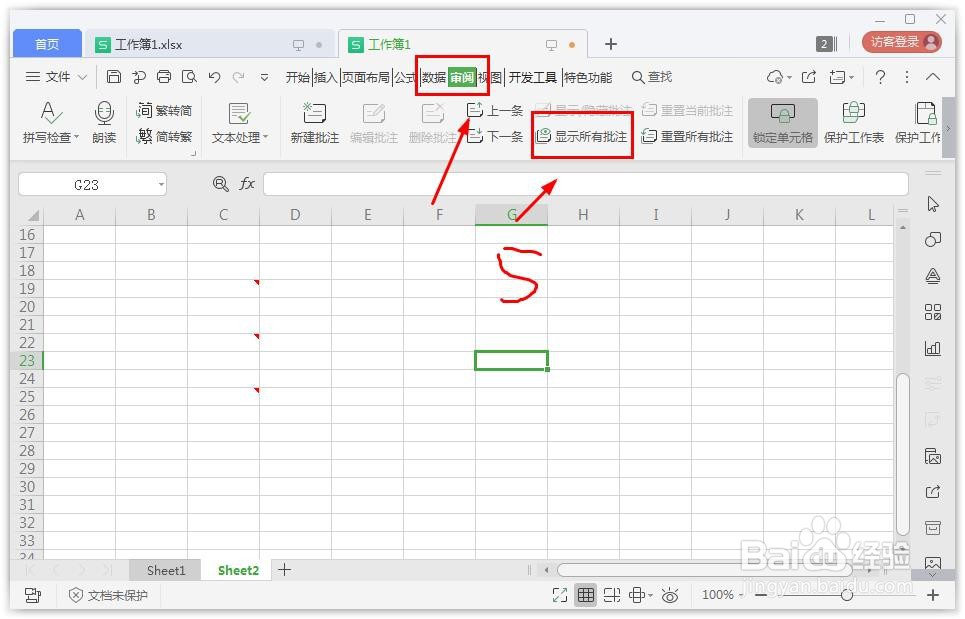Image resolution: width=965 pixels, height=619 pixels.
Task: Switch to the Sheet1 worksheet tab
Action: click(x=164, y=569)
